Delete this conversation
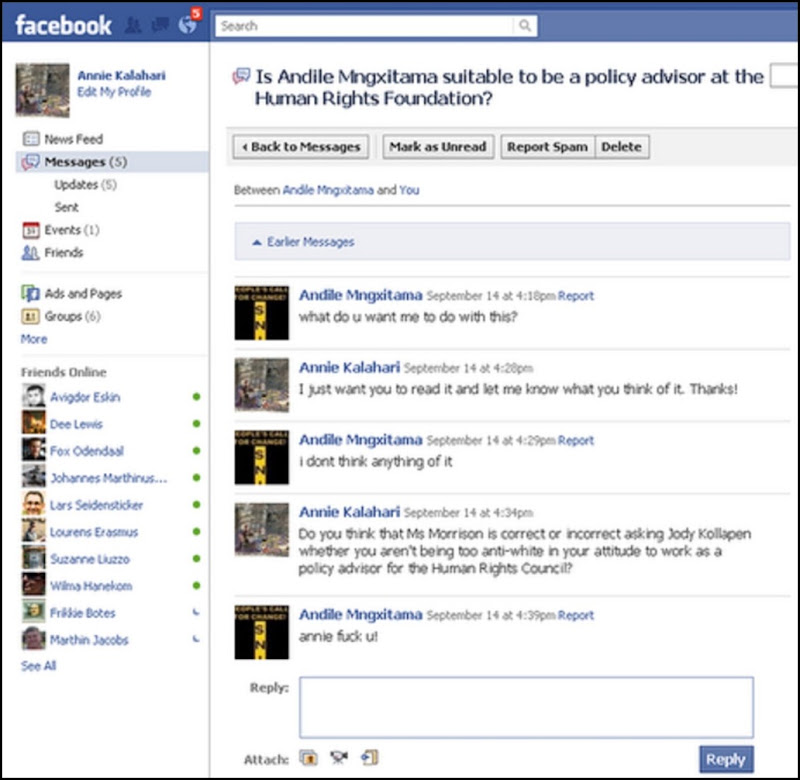This screenshot has width=800, height=780. tap(621, 147)
